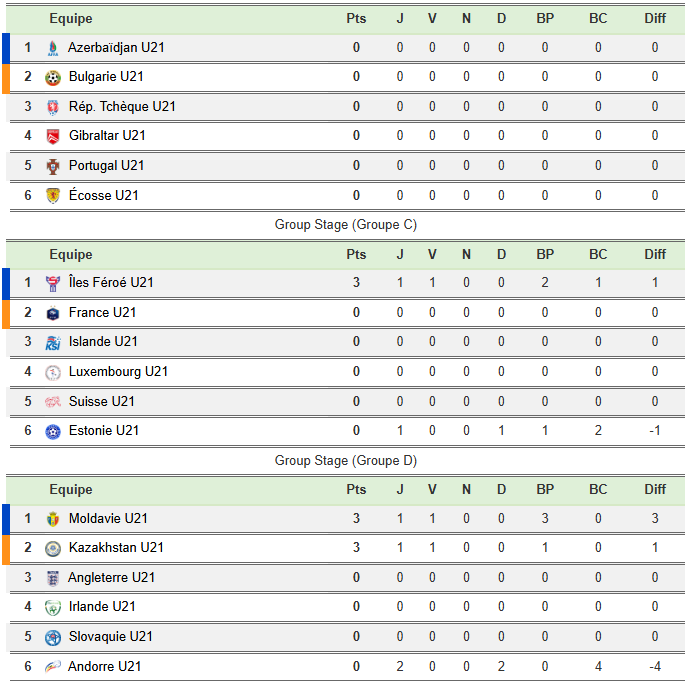The width and height of the screenshot is (687, 682).
Task: Click the Écosse U21 team crest
Action: [x=53, y=196]
